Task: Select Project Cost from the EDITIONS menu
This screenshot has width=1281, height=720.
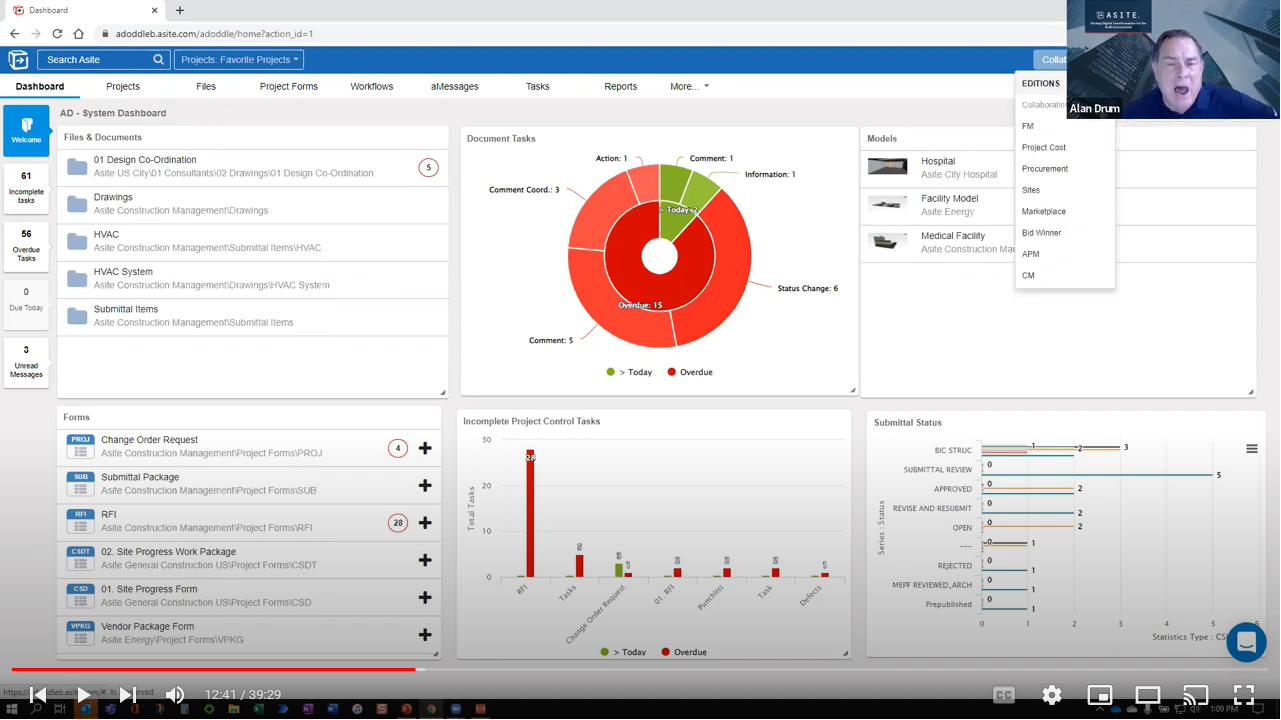Action: 1044,147
